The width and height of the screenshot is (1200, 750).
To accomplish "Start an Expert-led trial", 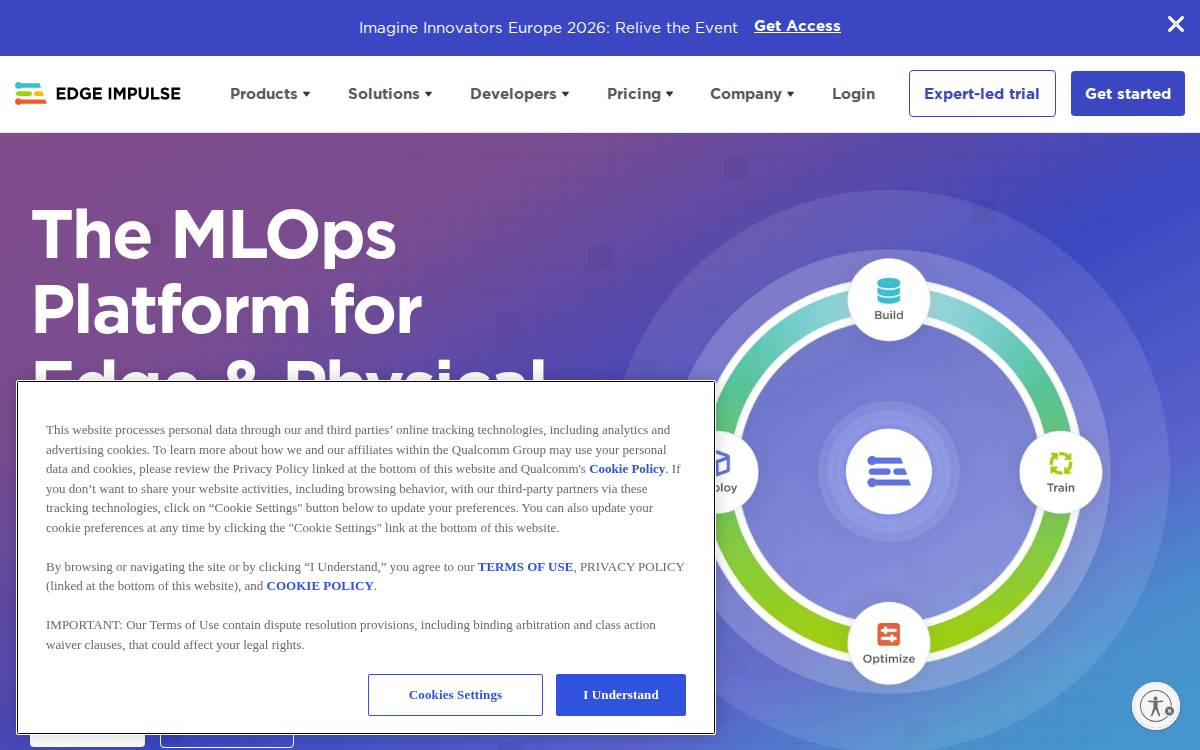I will (982, 94).
